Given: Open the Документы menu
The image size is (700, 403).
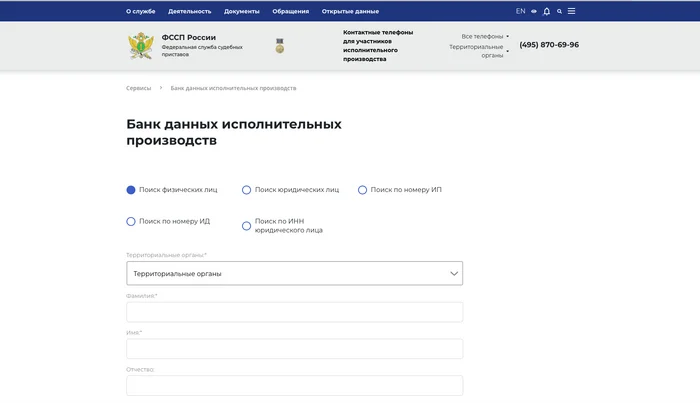Looking at the screenshot, I should coord(242,12).
